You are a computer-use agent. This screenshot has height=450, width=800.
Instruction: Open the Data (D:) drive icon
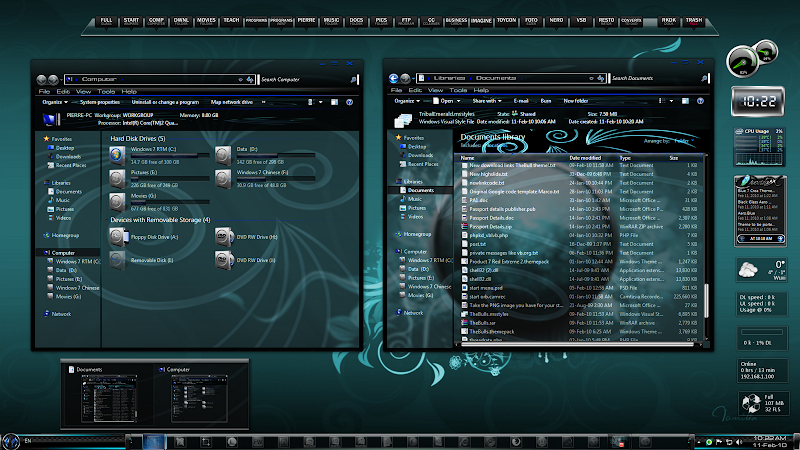click(x=223, y=155)
